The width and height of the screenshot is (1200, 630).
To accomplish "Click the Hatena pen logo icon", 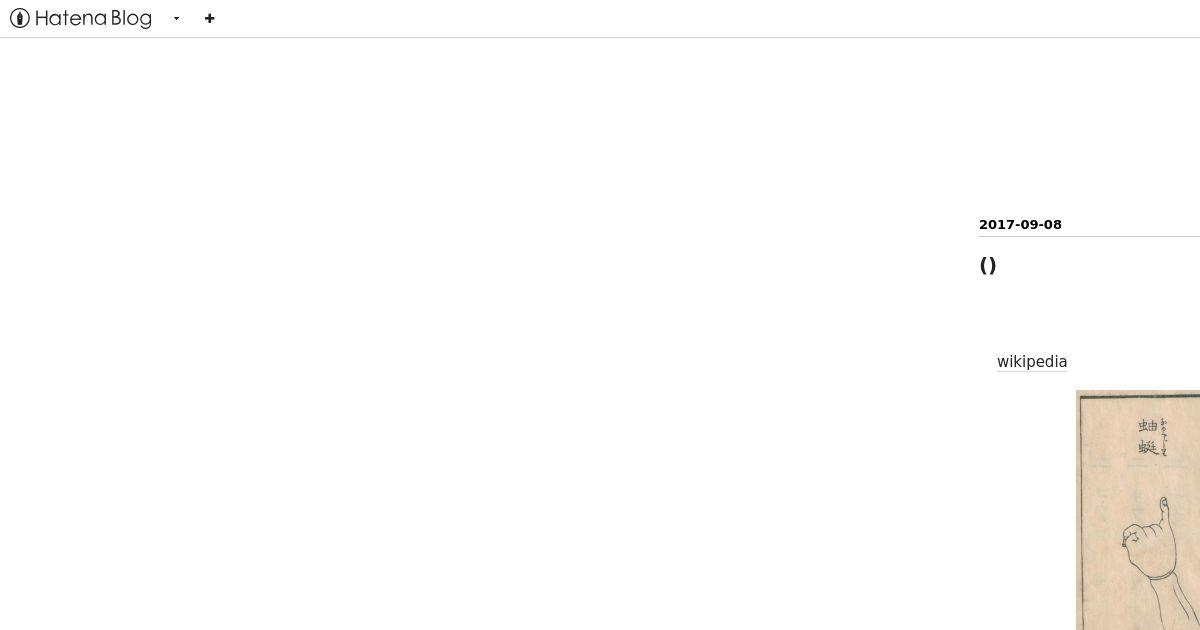I will pyautogui.click(x=19, y=18).
